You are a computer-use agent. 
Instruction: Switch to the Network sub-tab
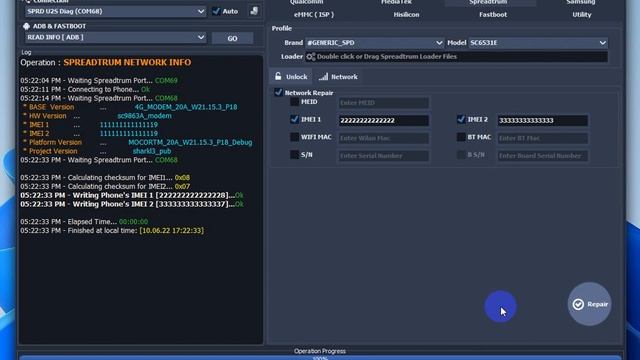point(338,77)
